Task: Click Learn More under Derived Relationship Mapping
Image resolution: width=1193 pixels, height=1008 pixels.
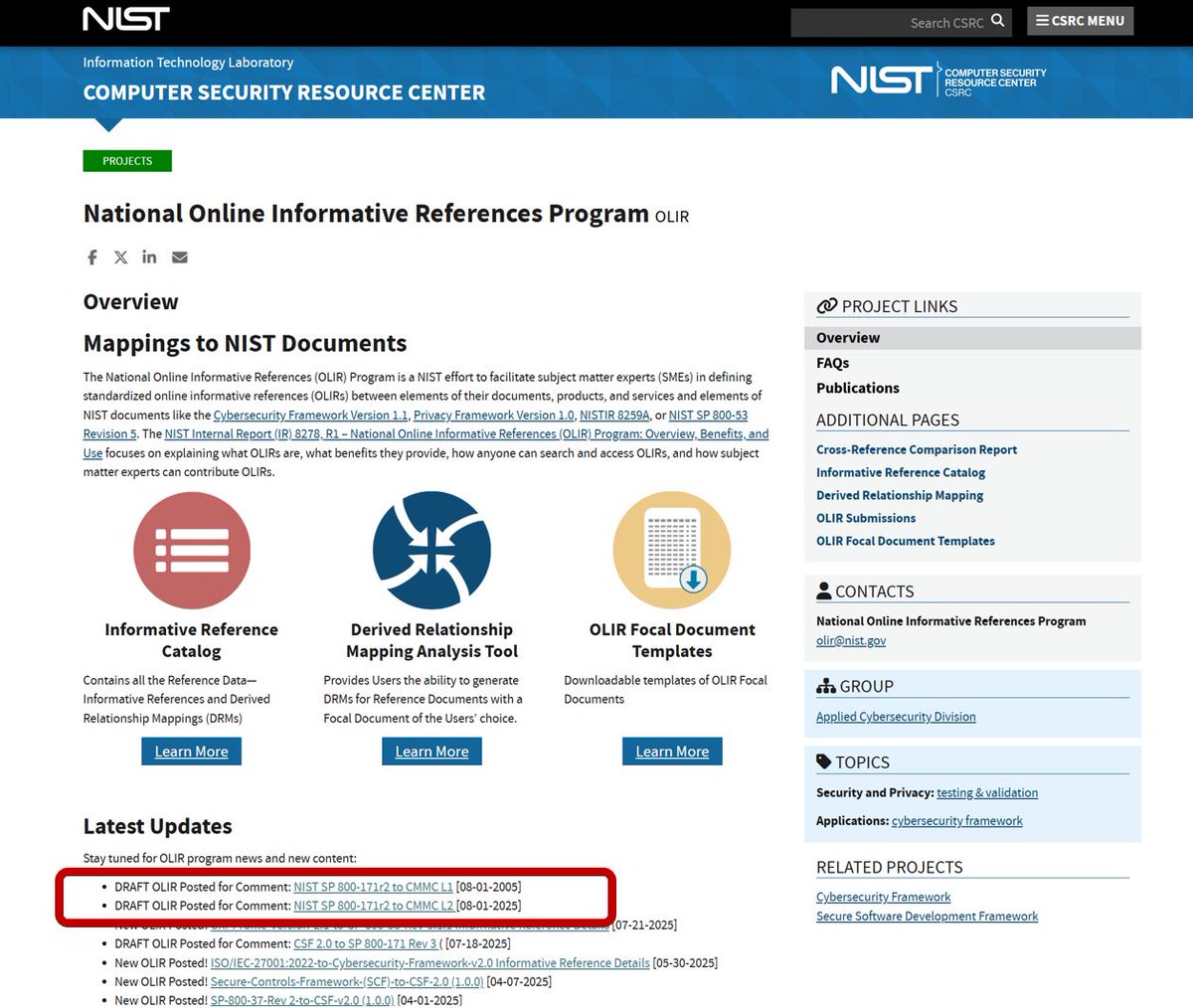Action: point(431,752)
